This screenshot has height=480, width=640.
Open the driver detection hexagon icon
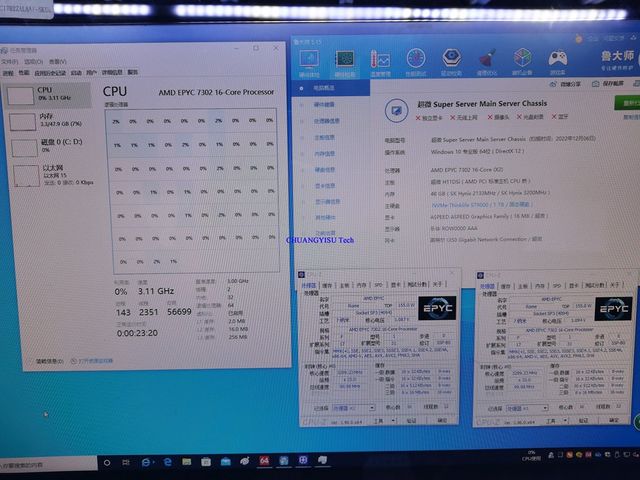click(x=451, y=58)
